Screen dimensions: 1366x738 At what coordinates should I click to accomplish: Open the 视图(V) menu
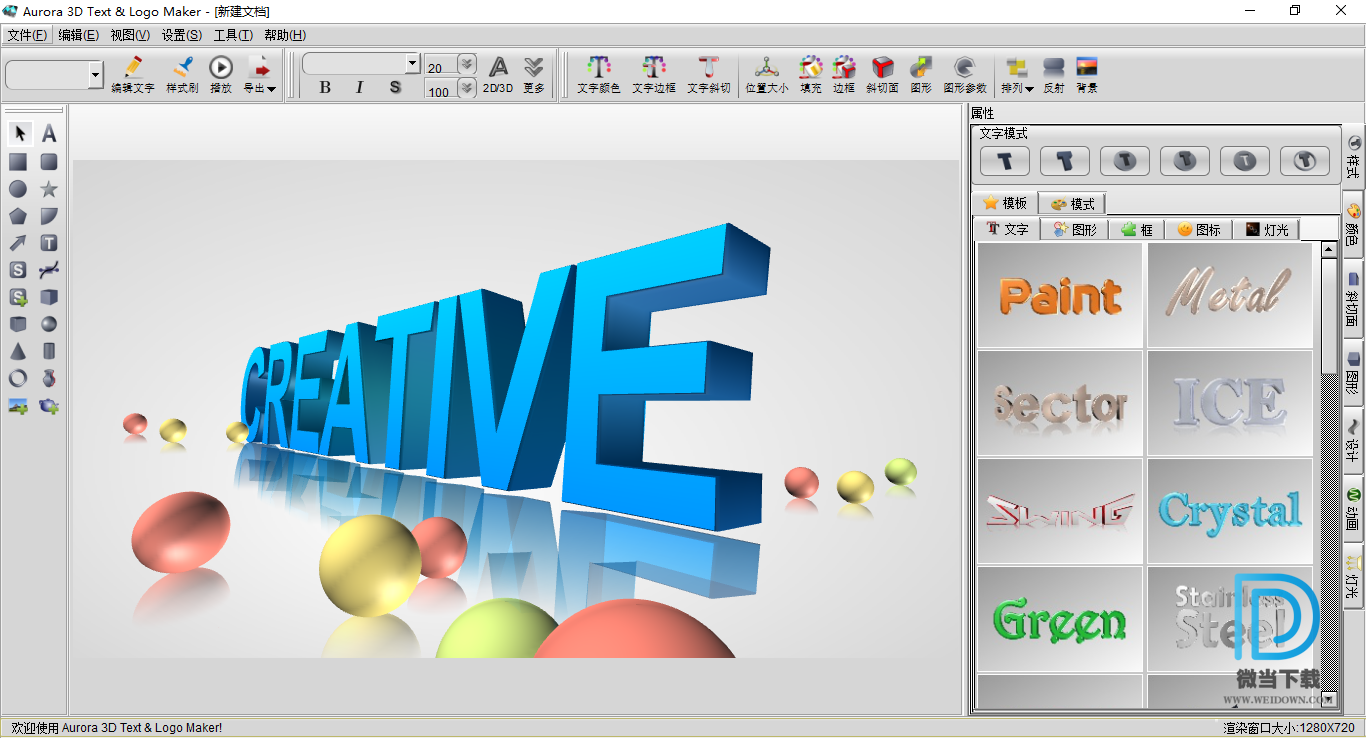point(130,35)
